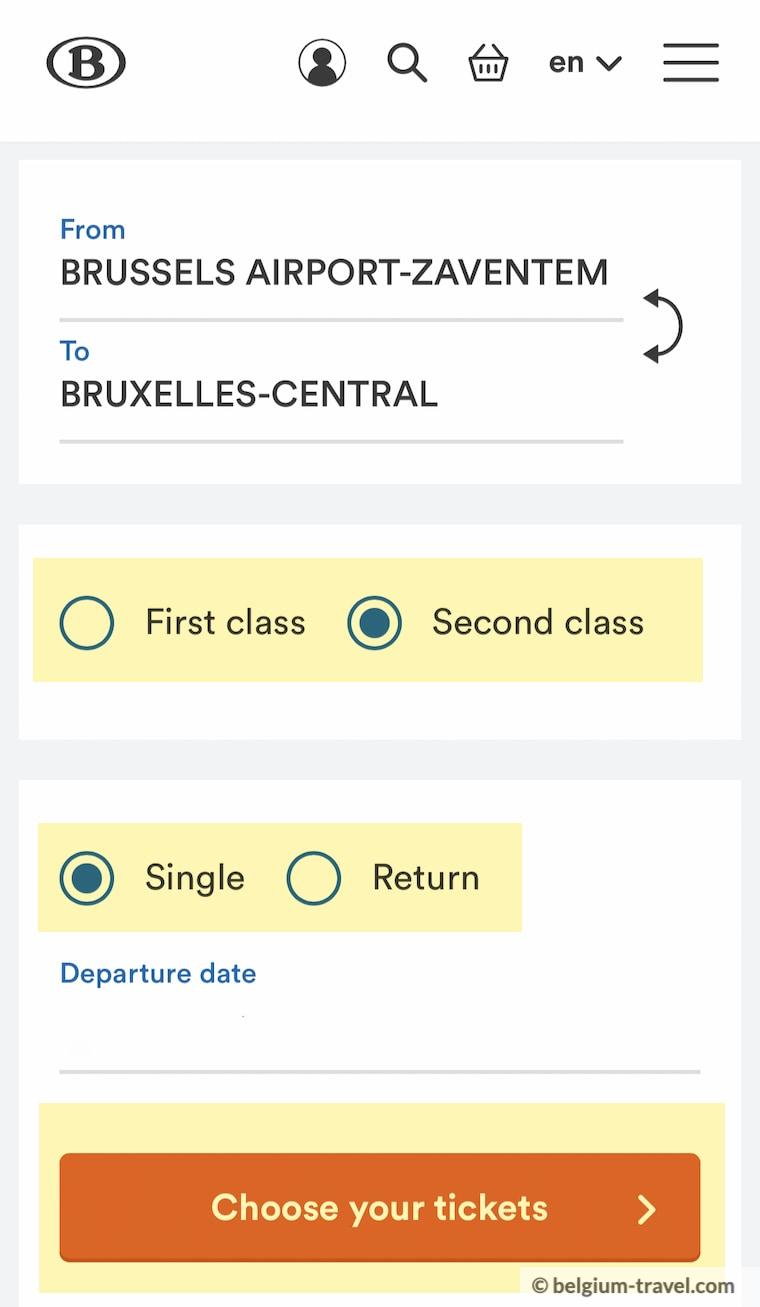Click the blue 'From' field label
760x1307 pixels.
point(92,229)
